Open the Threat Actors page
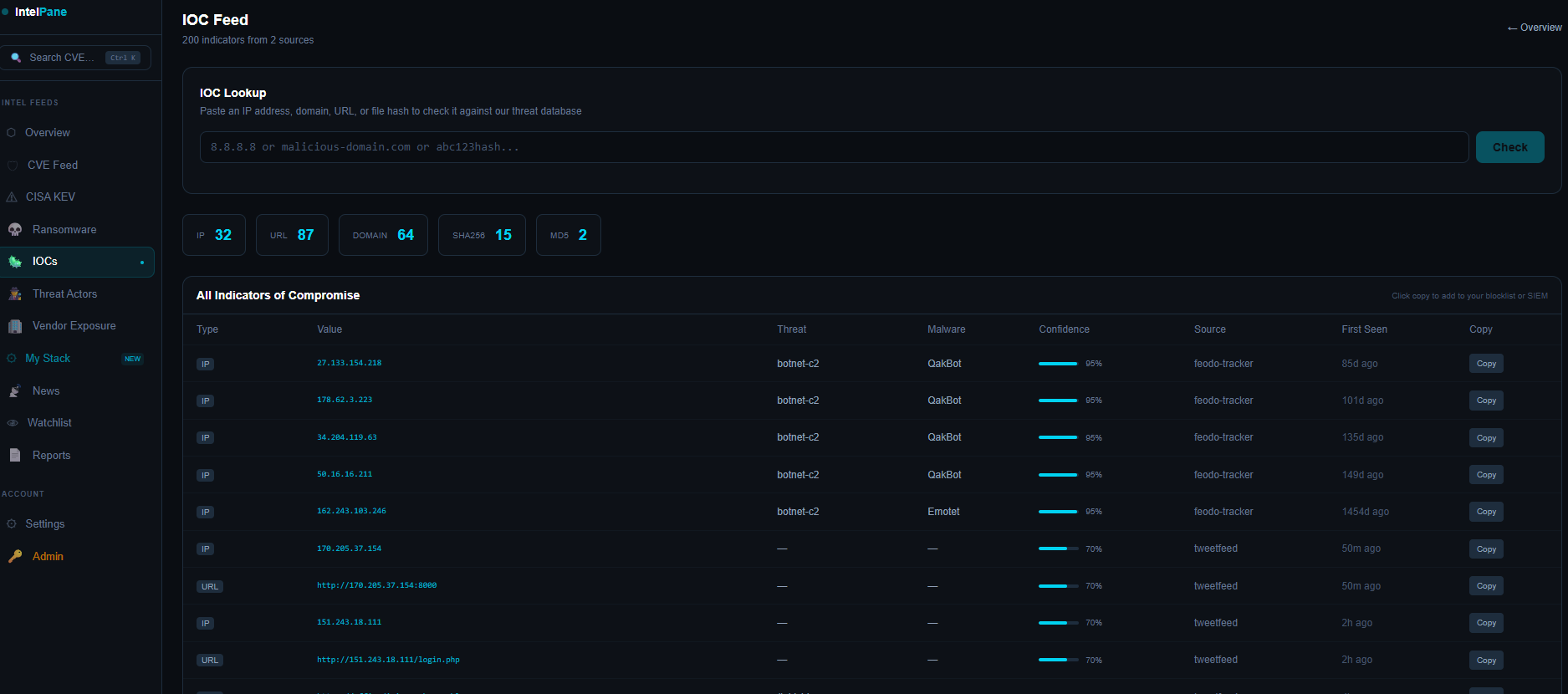 point(77,294)
